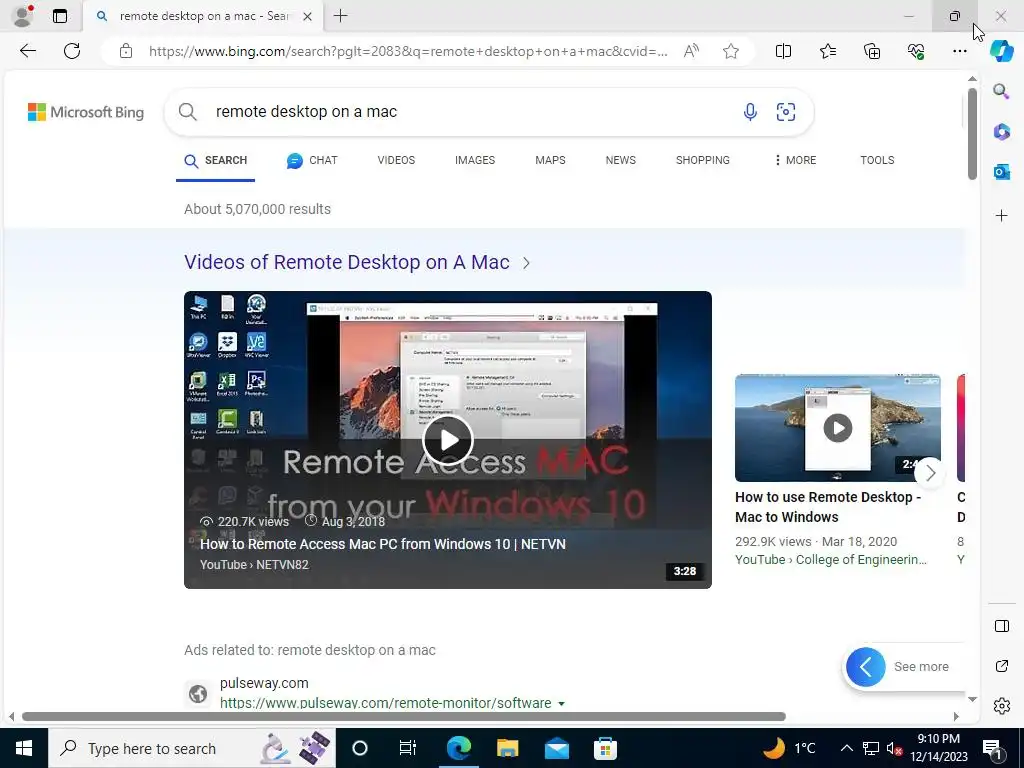Click the browser address bar URL
Image resolution: width=1024 pixels, height=768 pixels.
coord(408,51)
